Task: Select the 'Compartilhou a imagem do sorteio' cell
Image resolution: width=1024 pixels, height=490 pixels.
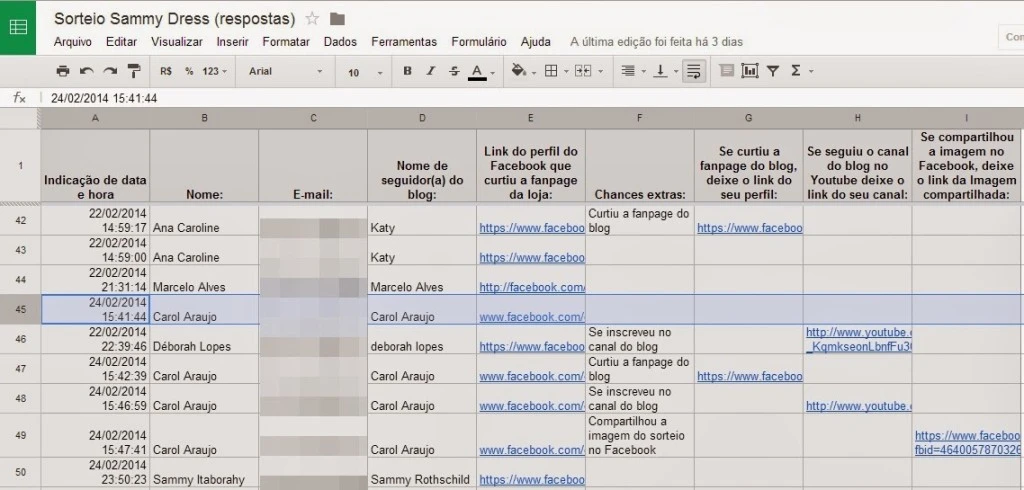Action: pyautogui.click(x=639, y=435)
